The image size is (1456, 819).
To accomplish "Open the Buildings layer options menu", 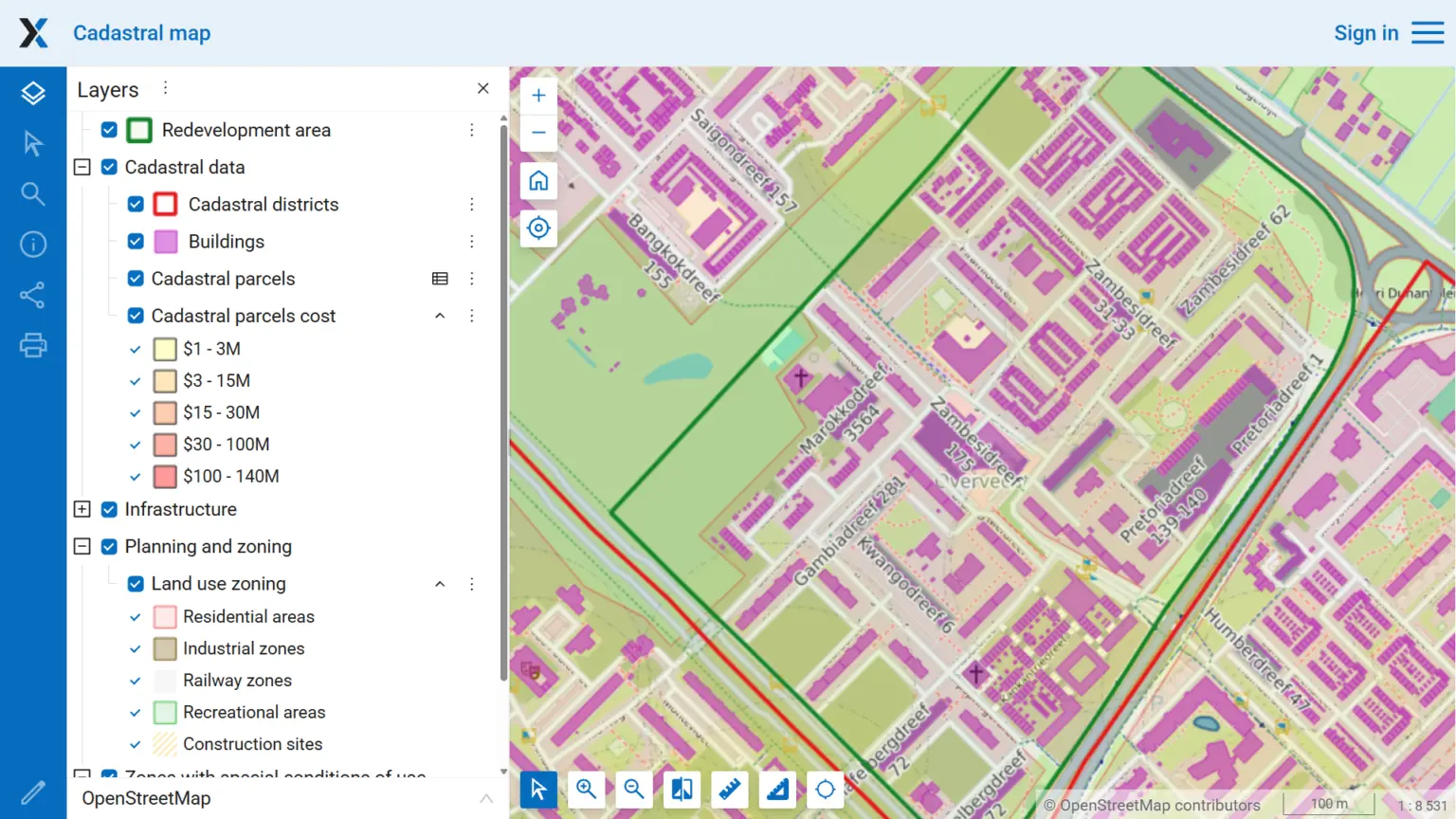I will [x=471, y=242].
